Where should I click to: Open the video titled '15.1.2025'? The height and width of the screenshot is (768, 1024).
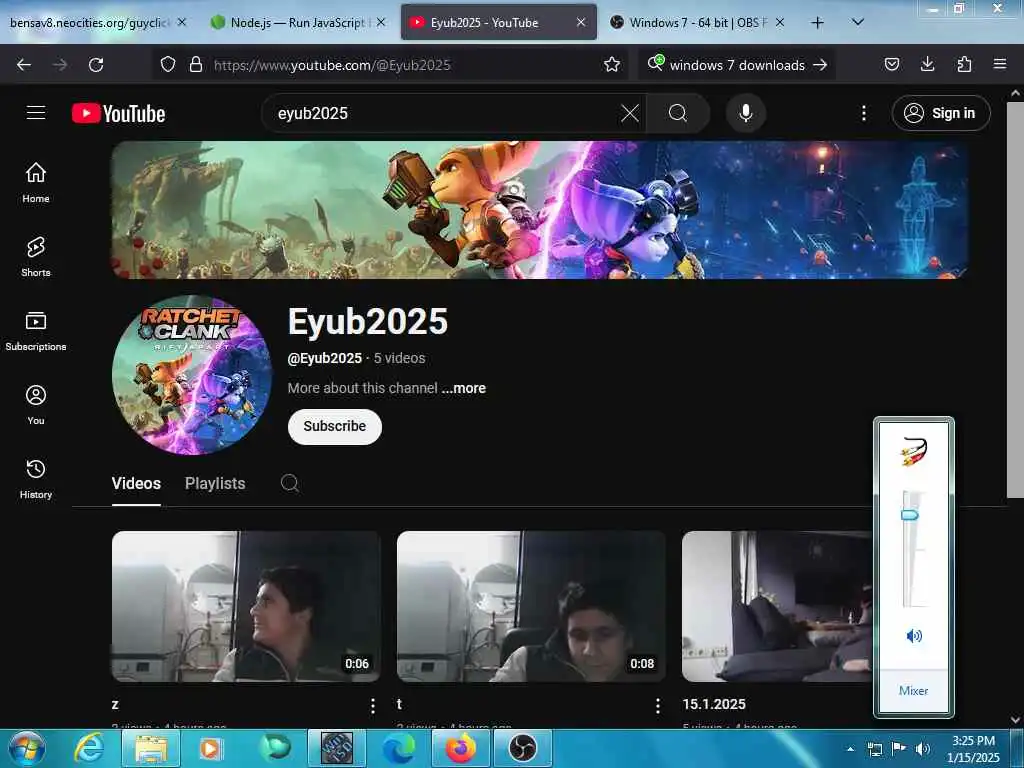[x=714, y=704]
